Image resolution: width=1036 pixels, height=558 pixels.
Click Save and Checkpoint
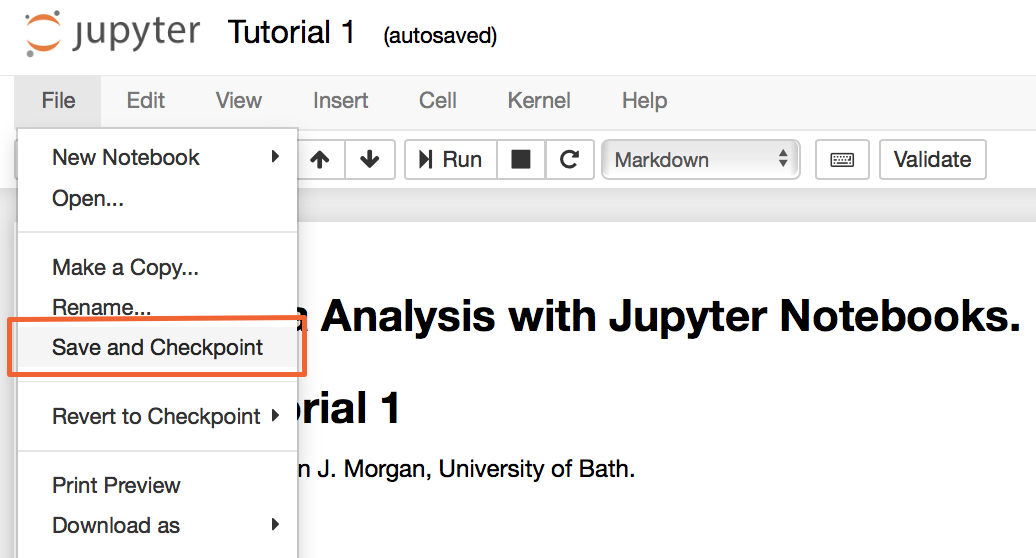pos(158,347)
